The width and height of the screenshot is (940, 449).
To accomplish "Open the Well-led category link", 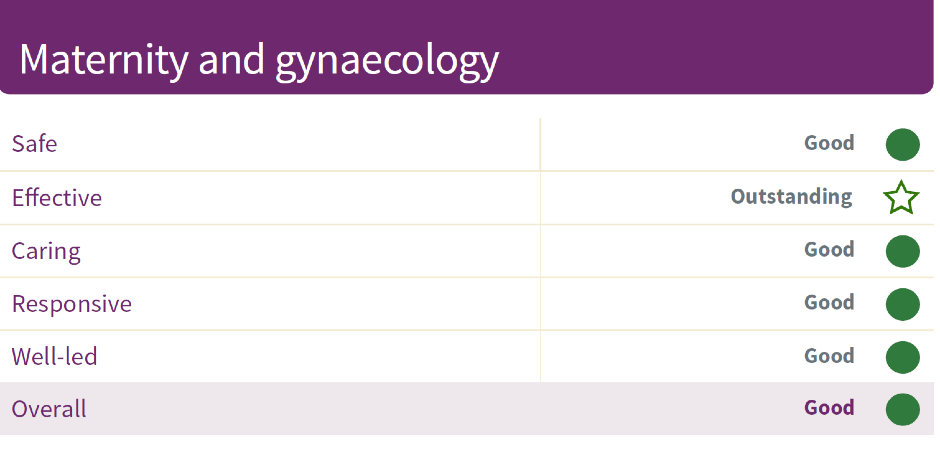I will click(x=55, y=357).
